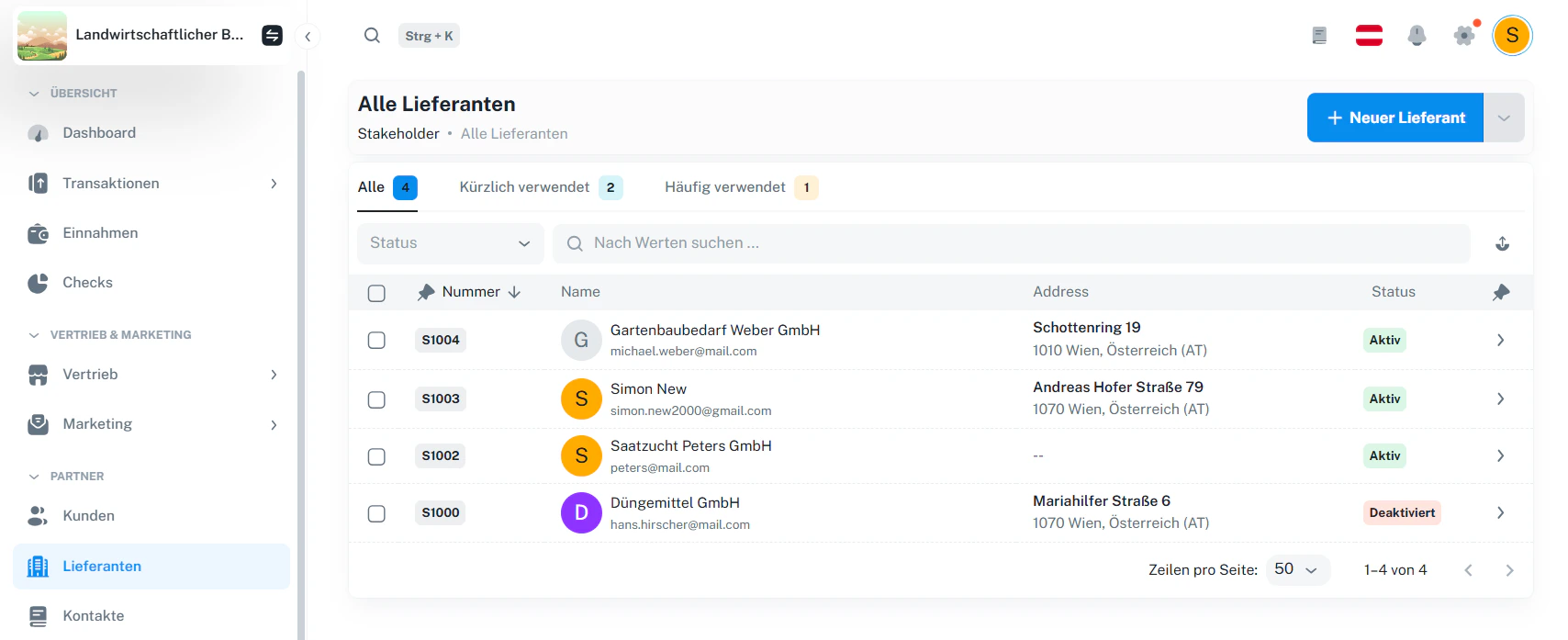Viewport: 1568px width, 640px height.
Task: Go to Kunden in the sidebar
Action: (151, 516)
